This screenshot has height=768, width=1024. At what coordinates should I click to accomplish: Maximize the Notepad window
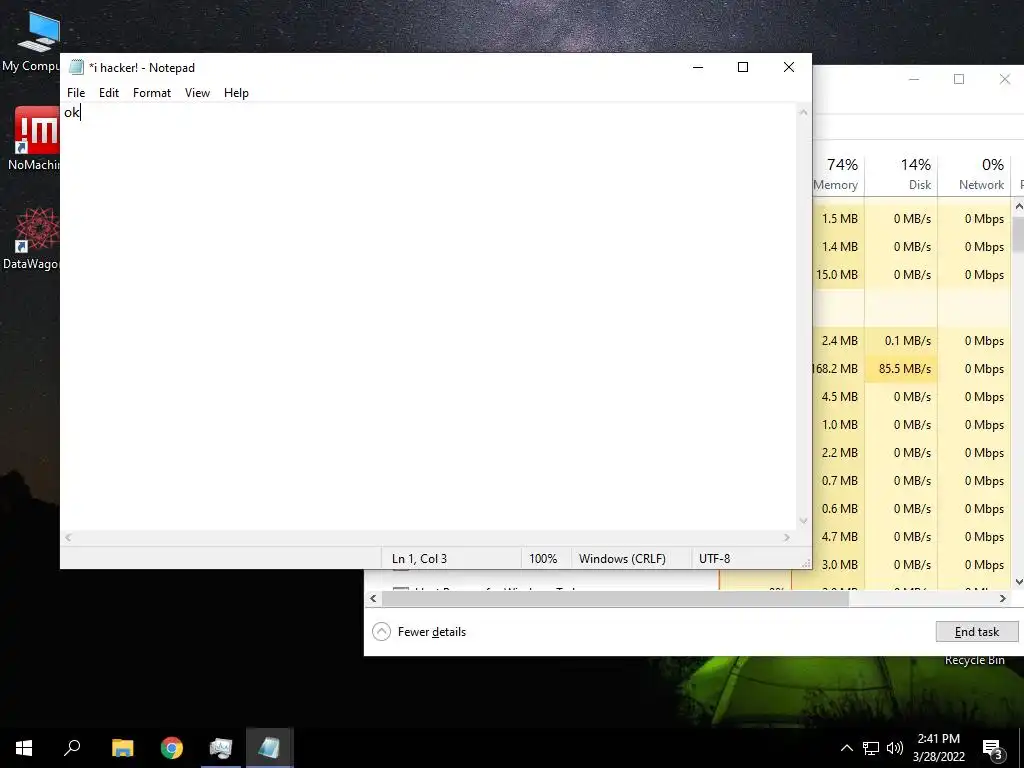(743, 67)
